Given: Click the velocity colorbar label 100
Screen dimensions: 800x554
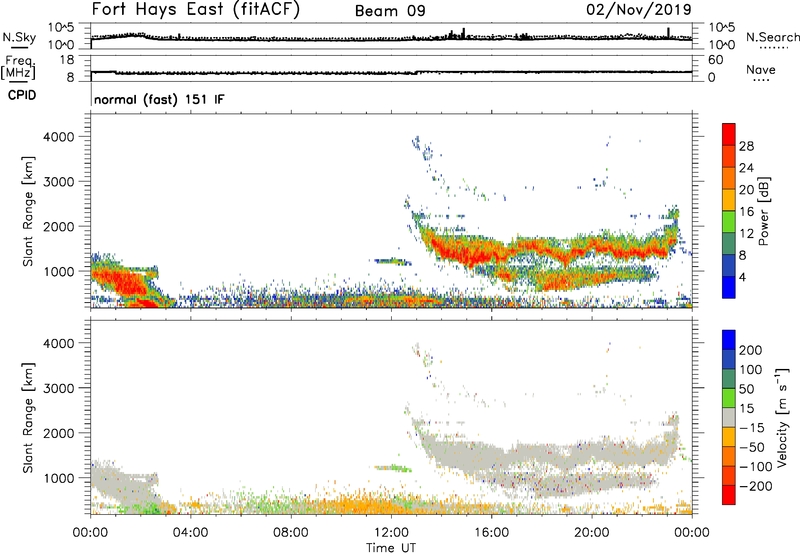Looking at the screenshot, I should tap(751, 370).
